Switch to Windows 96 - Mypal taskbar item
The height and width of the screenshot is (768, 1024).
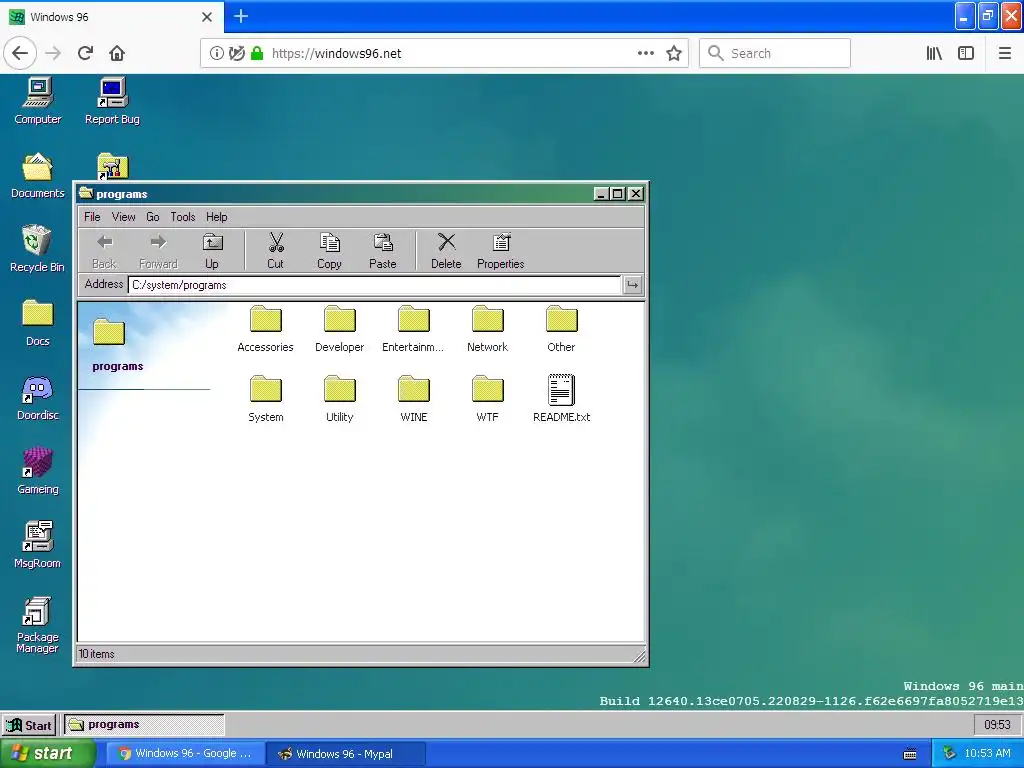[x=346, y=754]
